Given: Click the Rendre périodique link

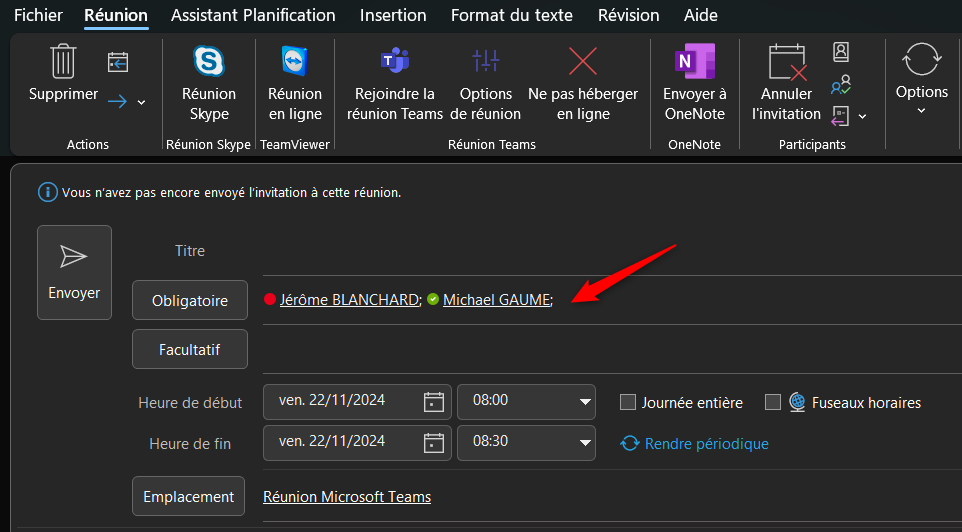Looking at the screenshot, I should (x=706, y=443).
